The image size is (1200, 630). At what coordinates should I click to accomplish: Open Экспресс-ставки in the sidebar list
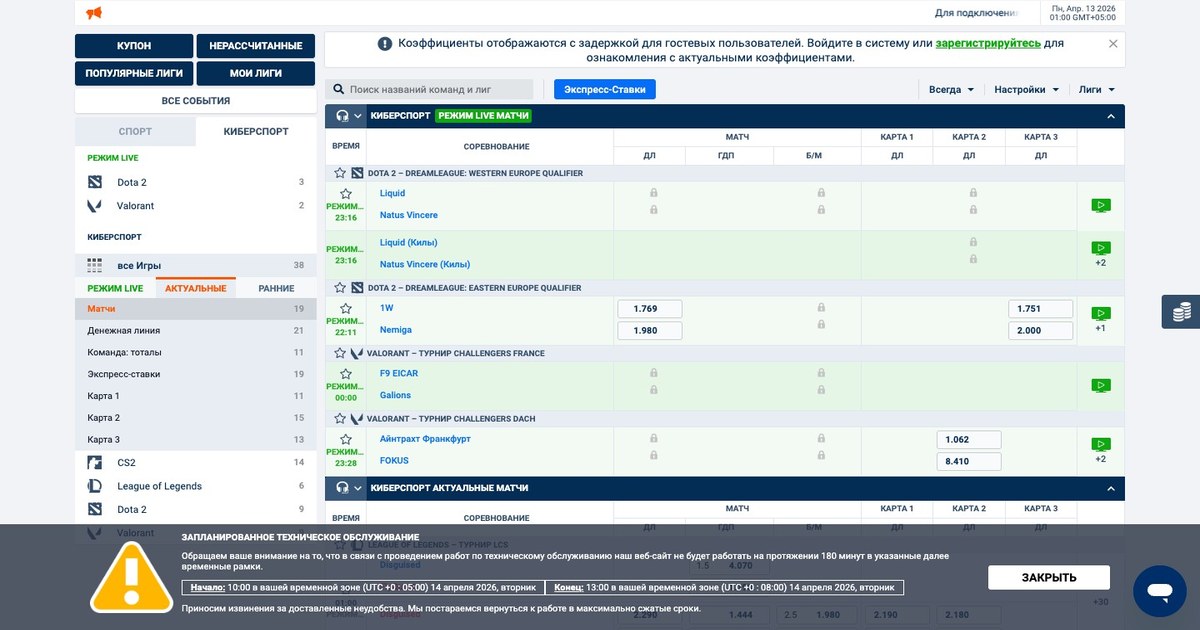[196, 374]
